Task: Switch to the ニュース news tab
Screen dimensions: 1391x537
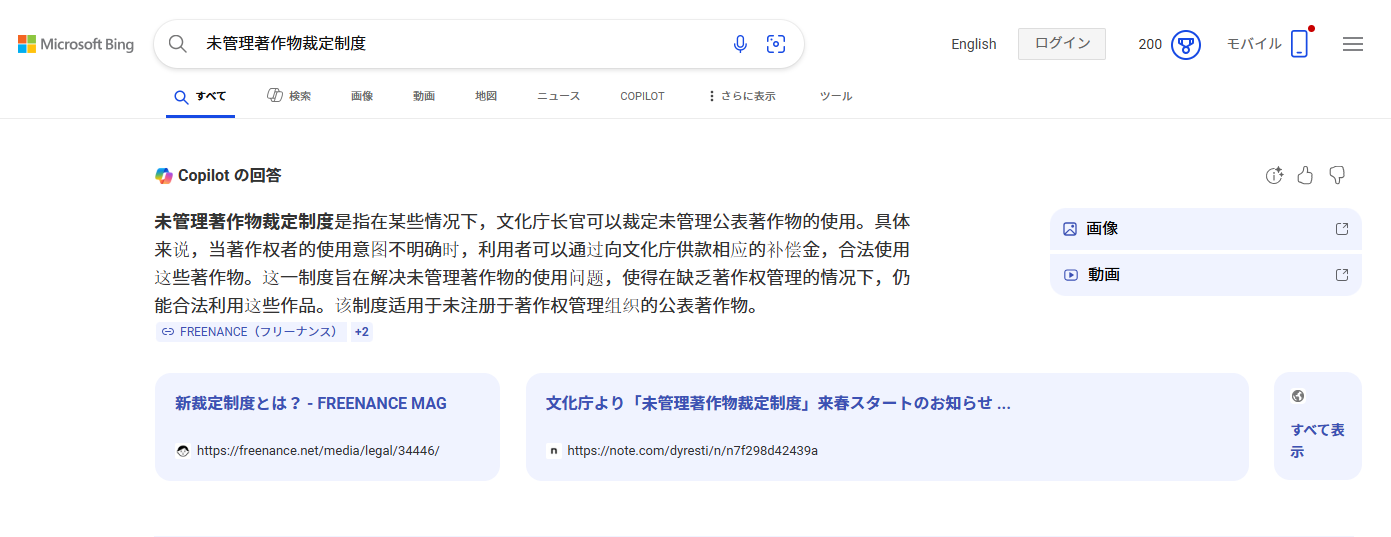Action: click(558, 96)
